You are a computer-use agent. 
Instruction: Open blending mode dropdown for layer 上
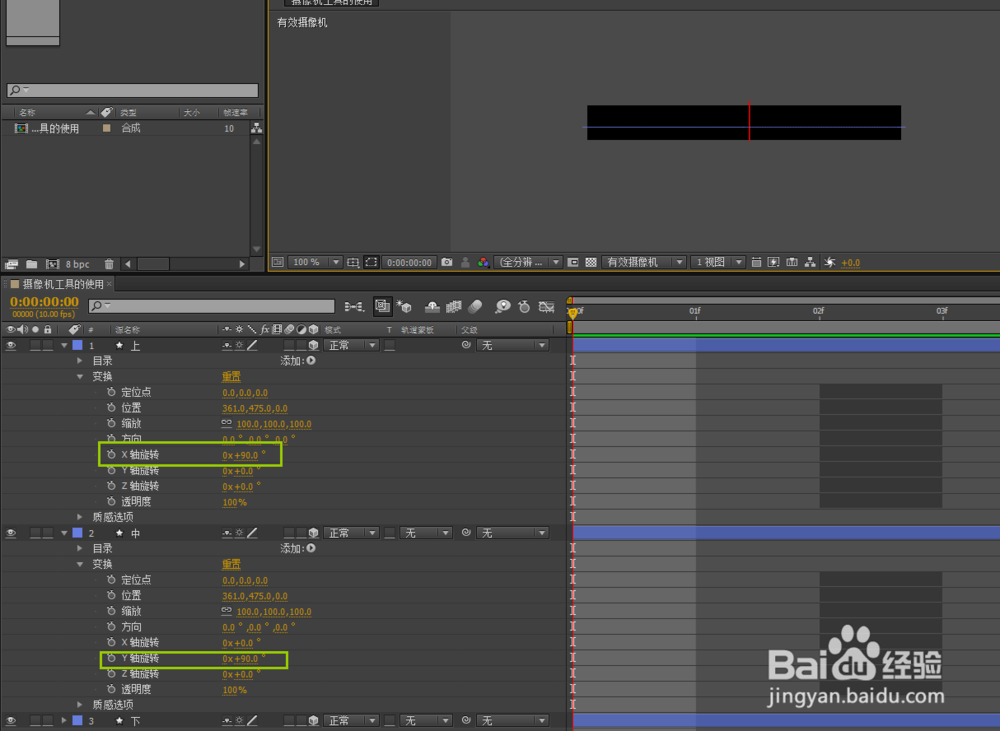[x=351, y=345]
